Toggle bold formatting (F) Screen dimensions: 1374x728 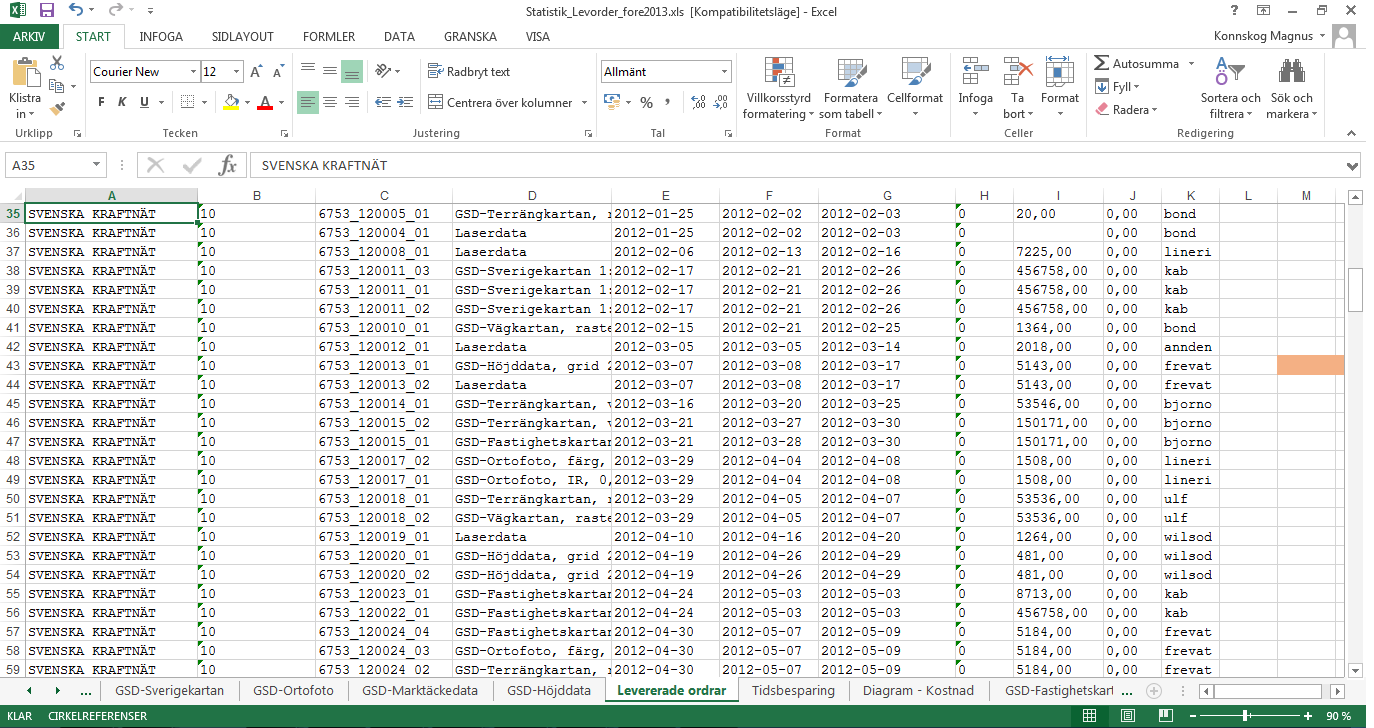[101, 102]
